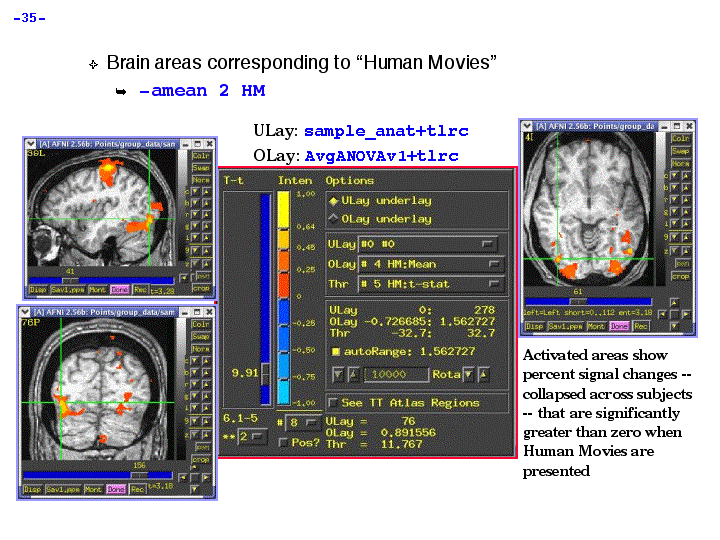This screenshot has width=720, height=540.
Task: Toggle the autoRange checkbox
Action: coord(335,352)
